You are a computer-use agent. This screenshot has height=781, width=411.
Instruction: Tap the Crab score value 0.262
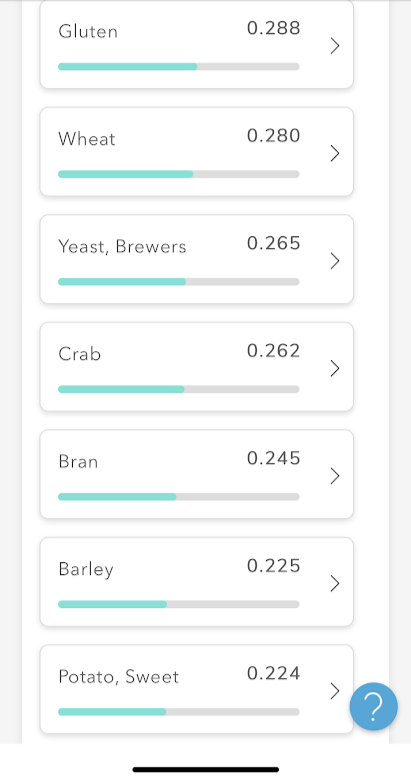274,351
